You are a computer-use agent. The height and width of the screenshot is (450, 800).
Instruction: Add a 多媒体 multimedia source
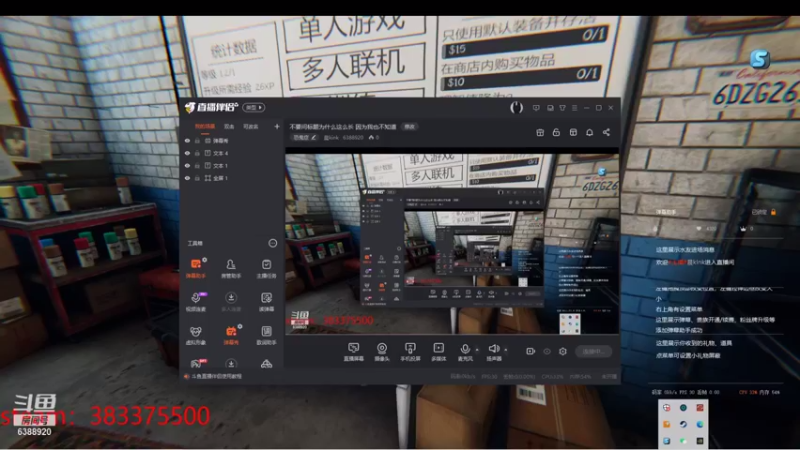pyautogui.click(x=438, y=352)
